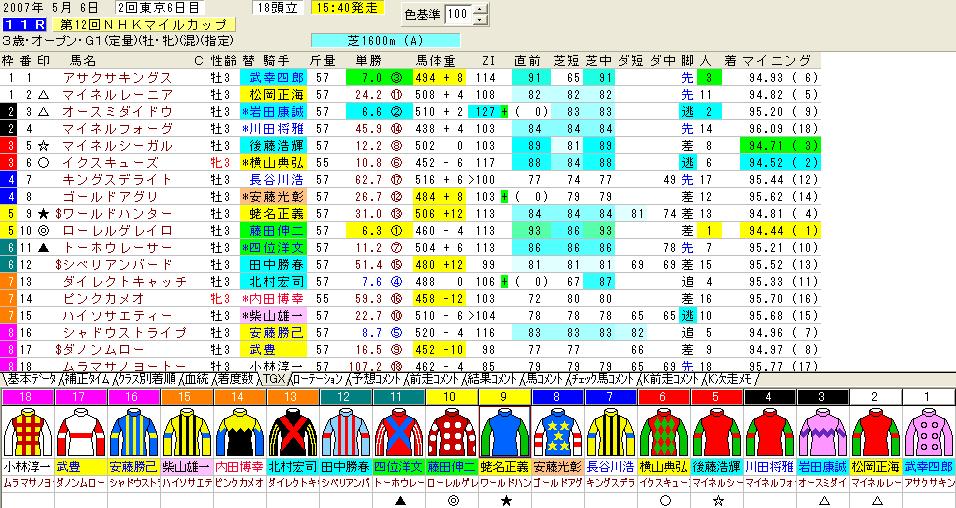Increase the 色基準 value with up arrow

coord(481,9)
